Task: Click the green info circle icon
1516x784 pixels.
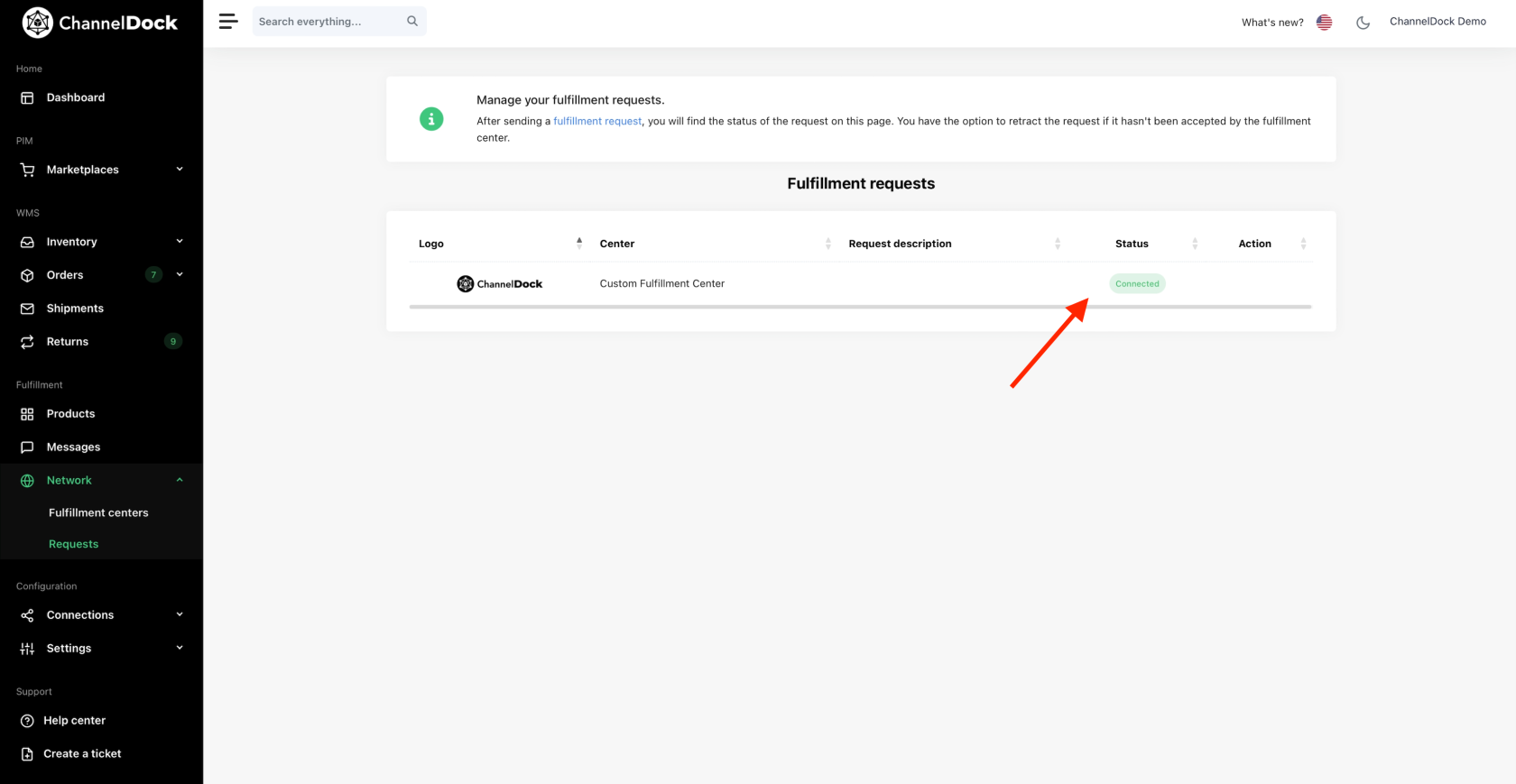Action: point(431,119)
